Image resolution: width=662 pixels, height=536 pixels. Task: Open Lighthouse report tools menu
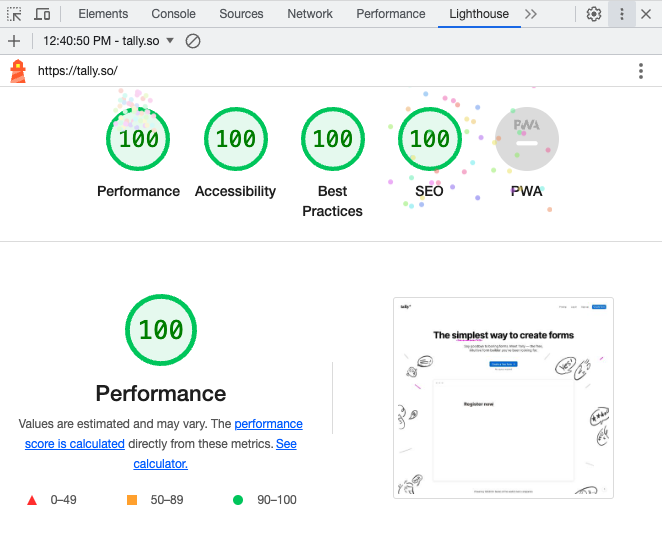(641, 71)
